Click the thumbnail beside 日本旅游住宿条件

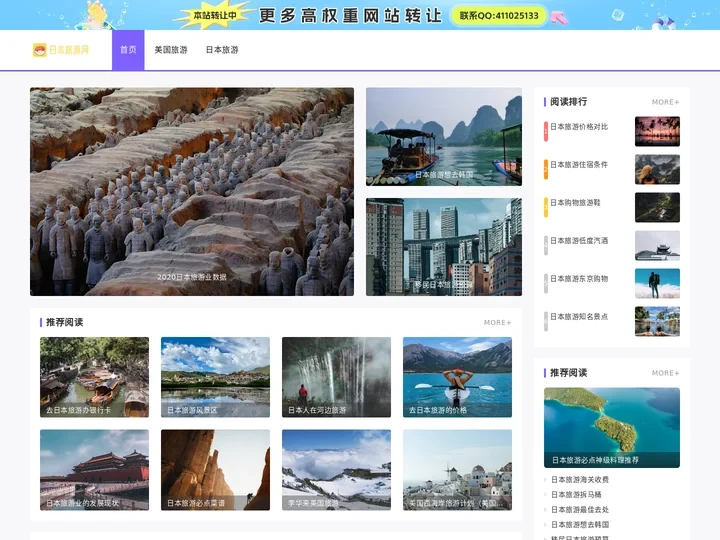click(x=658, y=169)
